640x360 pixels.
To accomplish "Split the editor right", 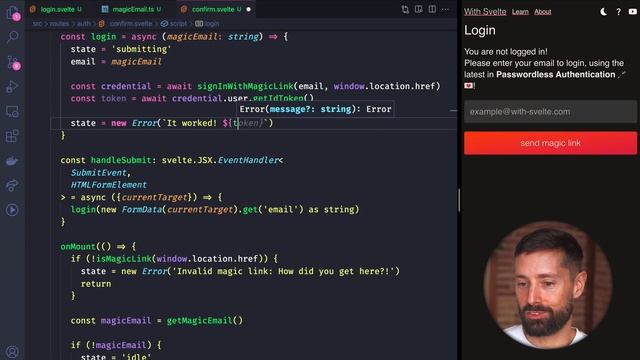I will click(x=432, y=9).
